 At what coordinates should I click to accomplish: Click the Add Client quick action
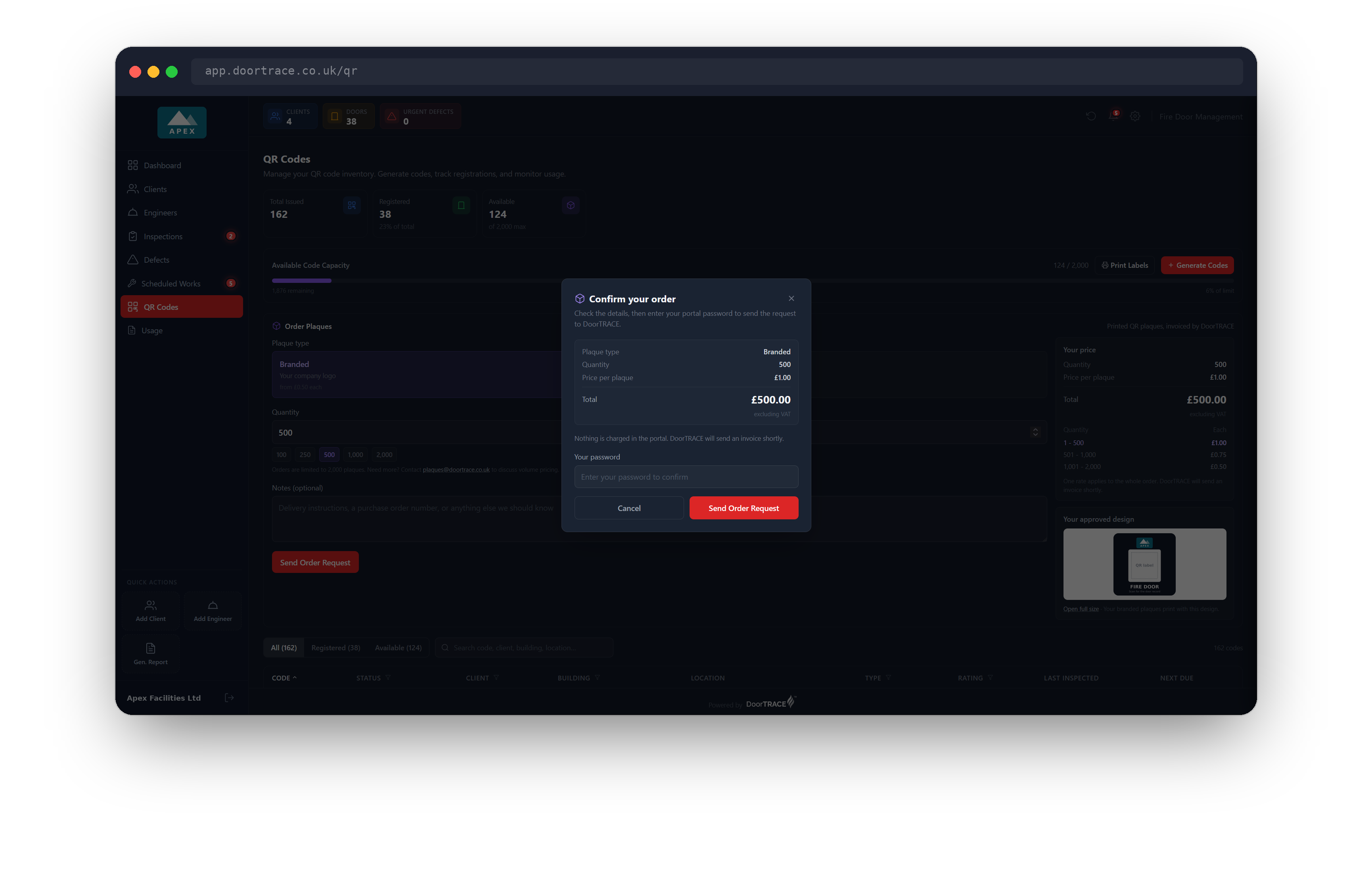click(x=151, y=611)
